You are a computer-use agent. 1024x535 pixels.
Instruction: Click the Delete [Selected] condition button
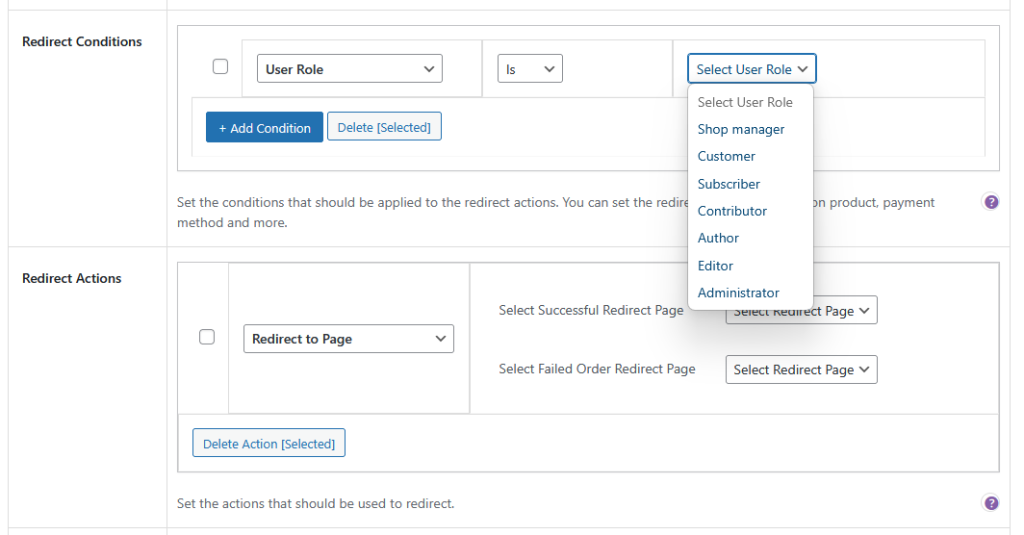[x=384, y=127]
